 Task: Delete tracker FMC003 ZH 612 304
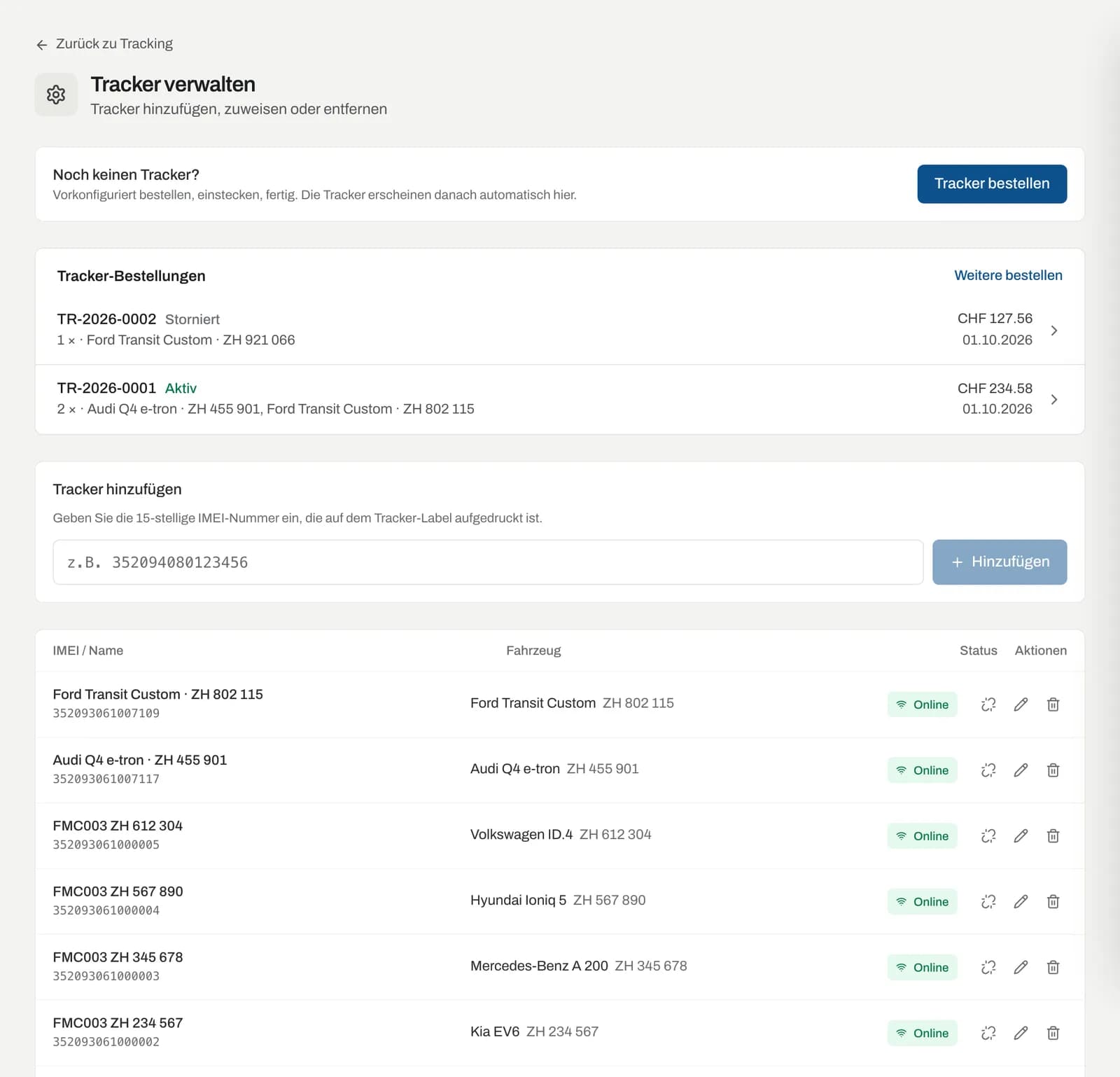tap(1053, 836)
